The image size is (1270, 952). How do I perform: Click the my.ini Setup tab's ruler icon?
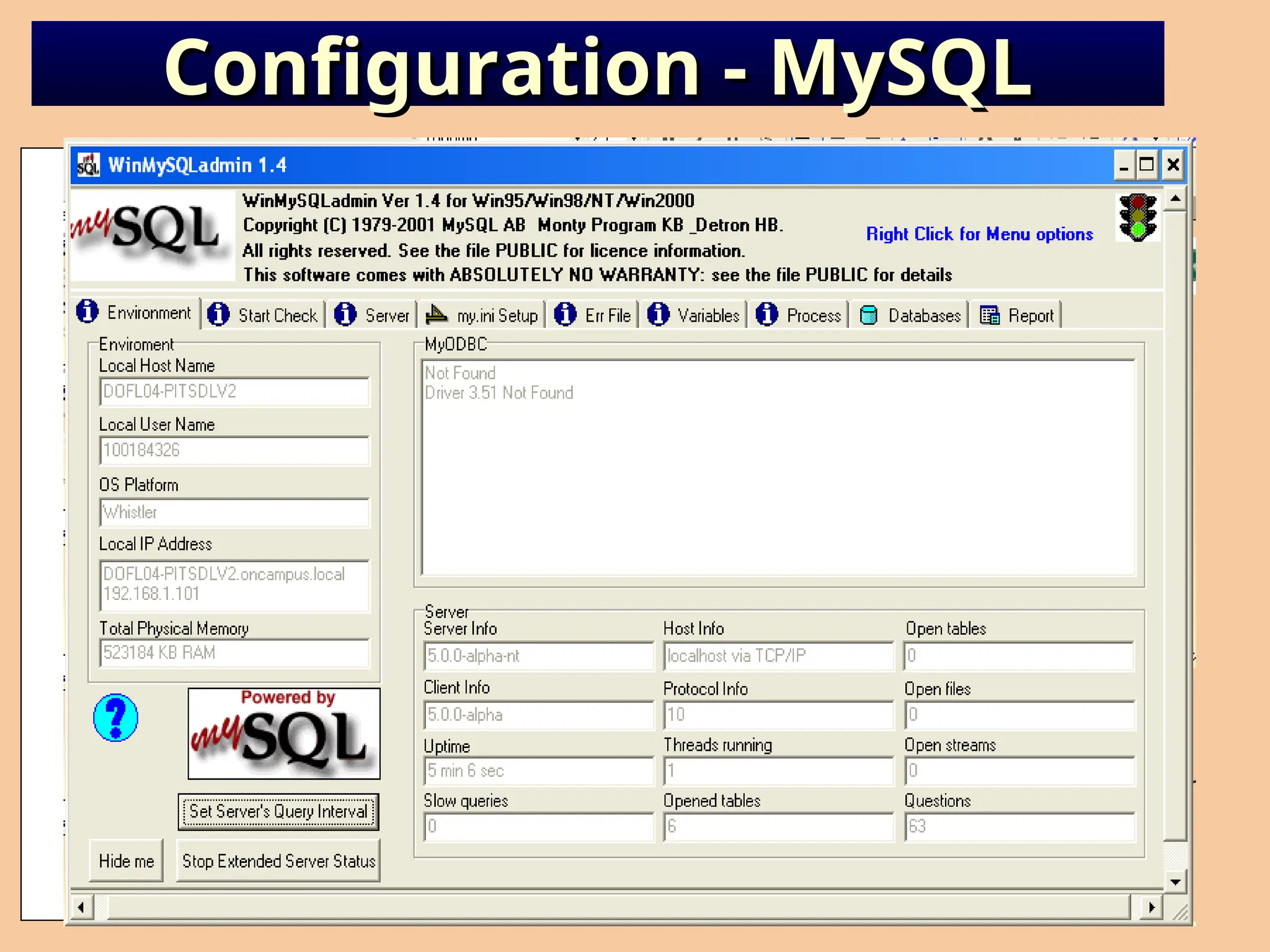pos(437,315)
